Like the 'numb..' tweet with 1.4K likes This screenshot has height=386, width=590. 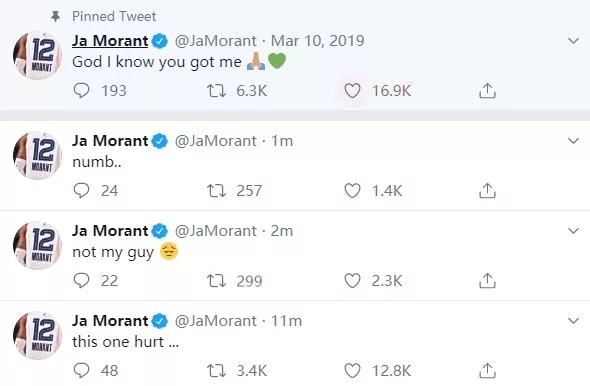pyautogui.click(x=352, y=190)
